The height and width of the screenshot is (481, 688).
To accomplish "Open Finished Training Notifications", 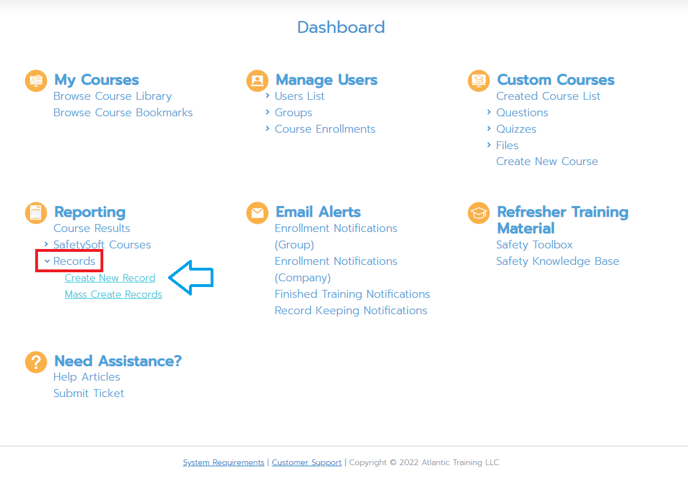I will click(352, 294).
